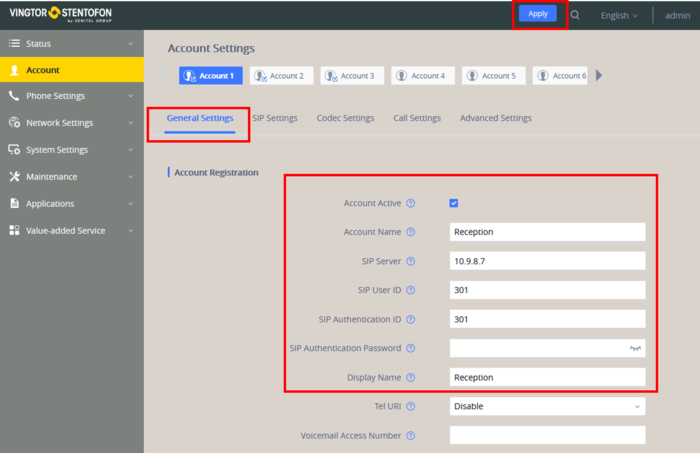Click the search magnifier icon in header
This screenshot has width=700, height=453.
point(575,16)
